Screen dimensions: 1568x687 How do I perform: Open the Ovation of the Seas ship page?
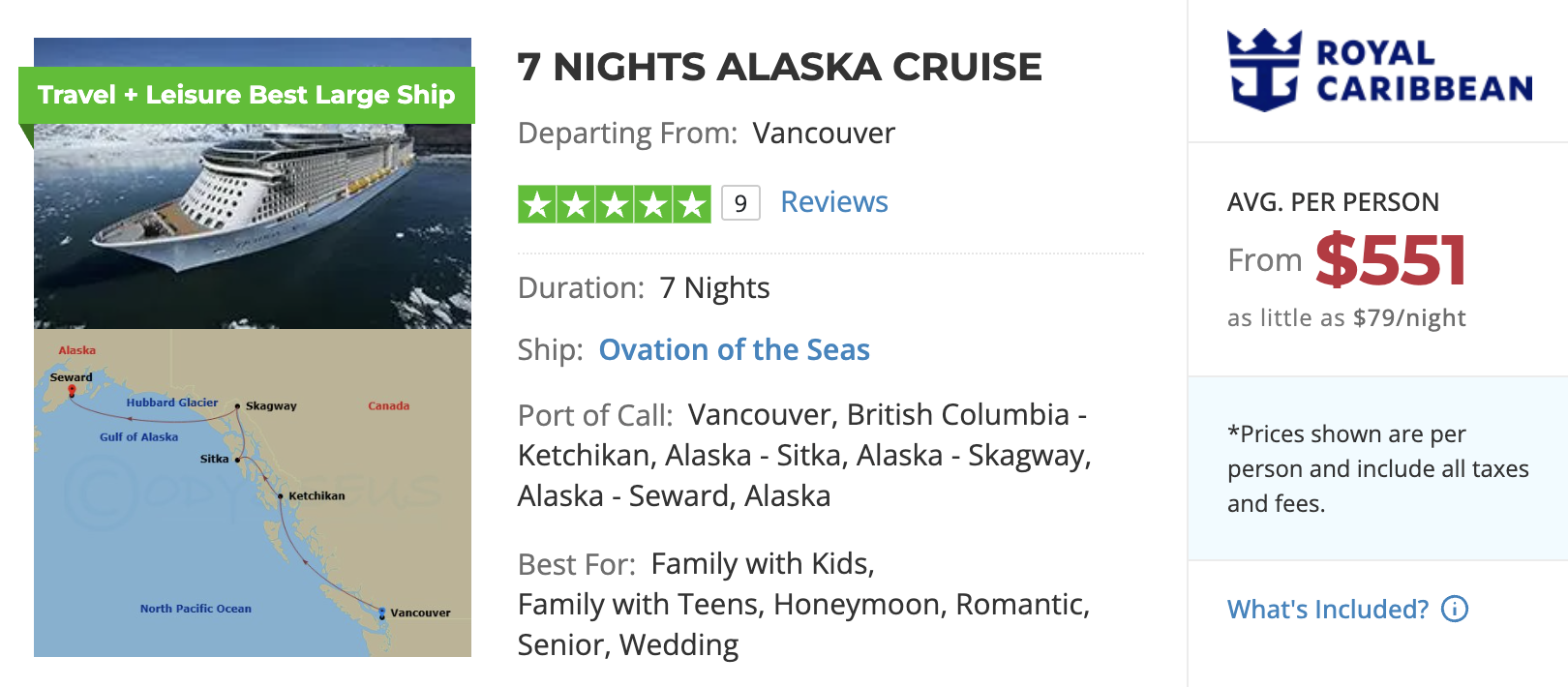[734, 349]
